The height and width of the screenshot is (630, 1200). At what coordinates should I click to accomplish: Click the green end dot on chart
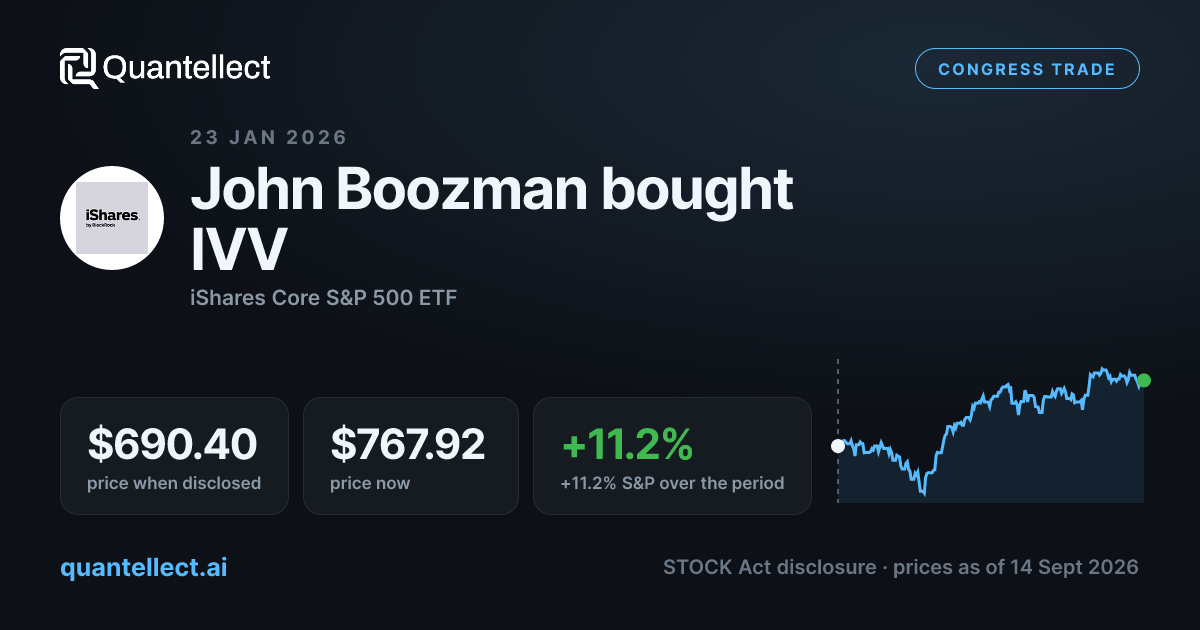[x=1144, y=380]
